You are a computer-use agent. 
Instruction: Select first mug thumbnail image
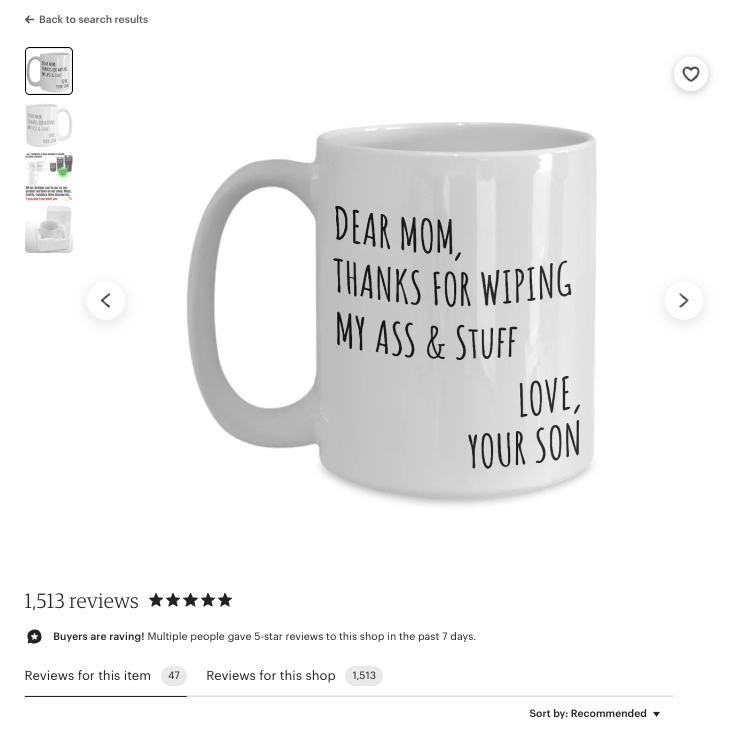coord(49,71)
